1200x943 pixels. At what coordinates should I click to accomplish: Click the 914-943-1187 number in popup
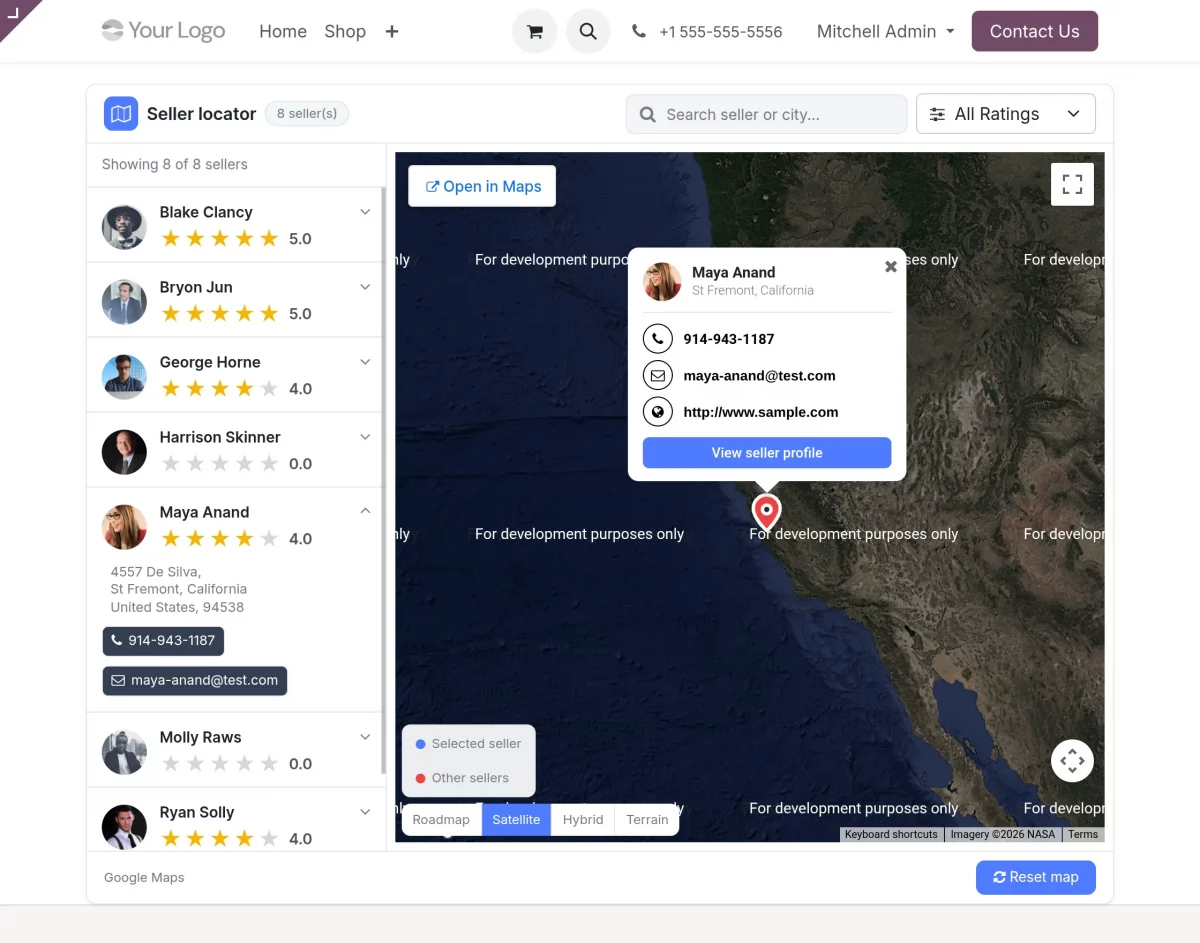pyautogui.click(x=729, y=339)
